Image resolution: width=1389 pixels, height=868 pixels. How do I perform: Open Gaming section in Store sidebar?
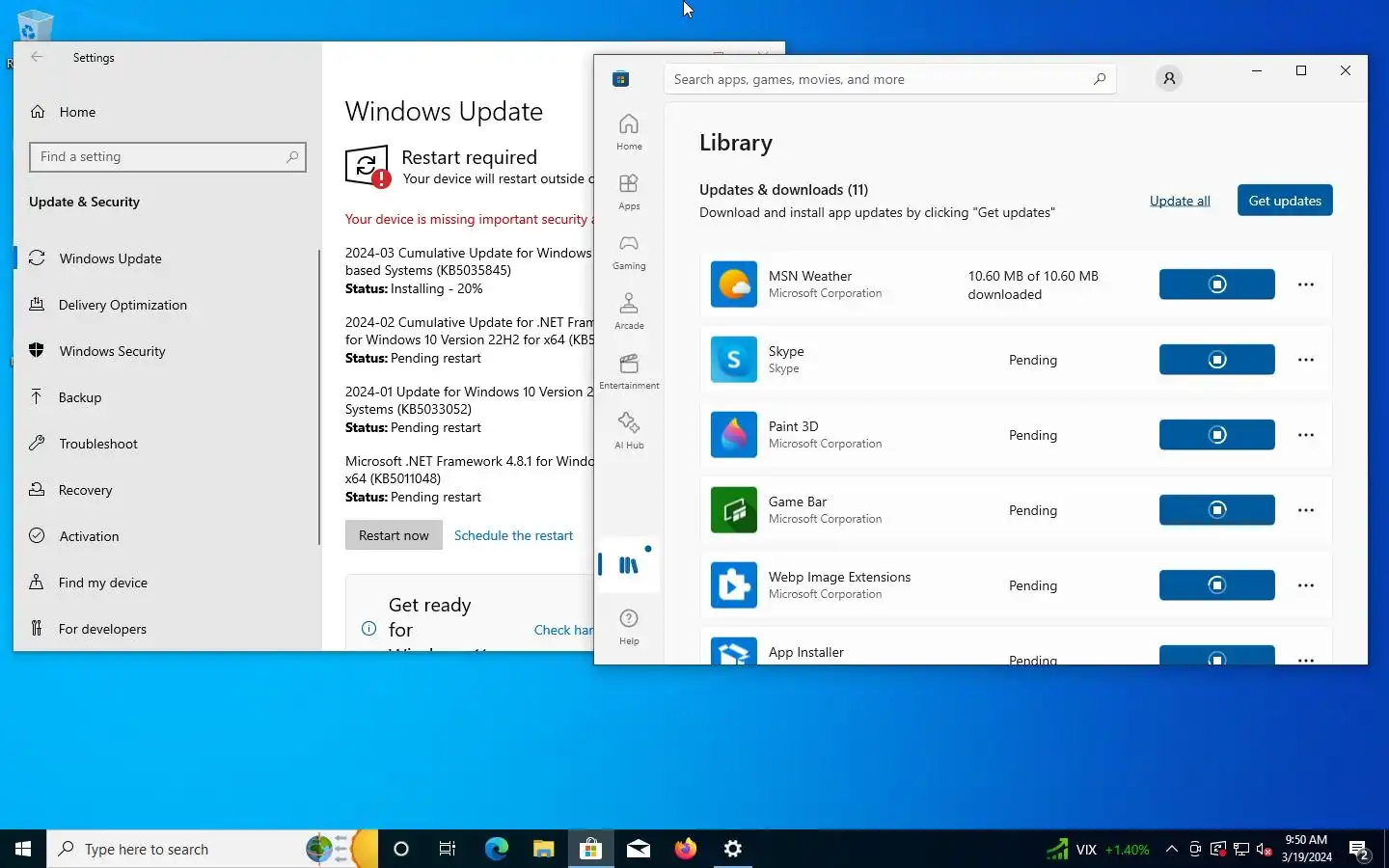point(629,252)
